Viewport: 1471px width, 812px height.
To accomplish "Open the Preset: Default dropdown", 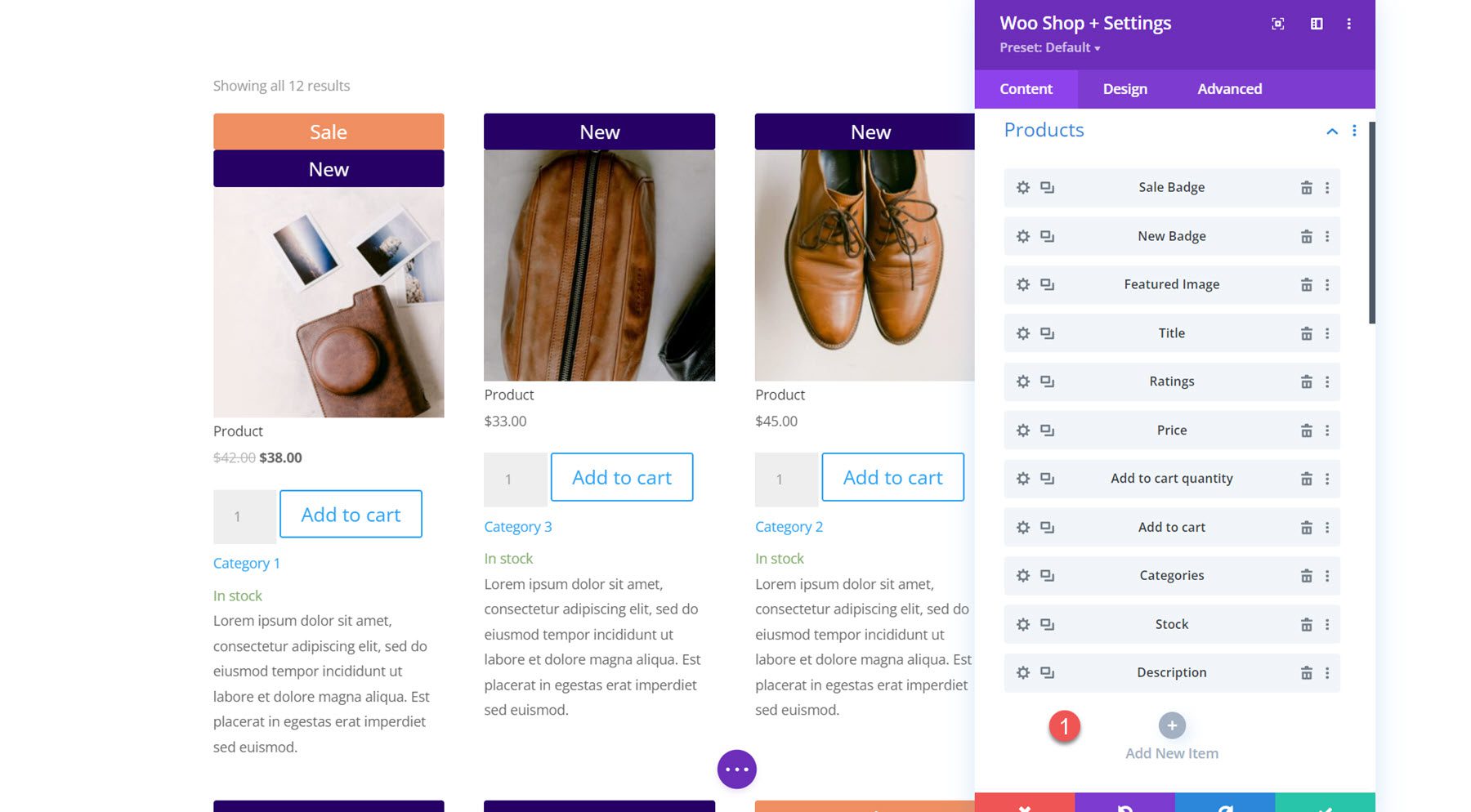I will click(1048, 47).
